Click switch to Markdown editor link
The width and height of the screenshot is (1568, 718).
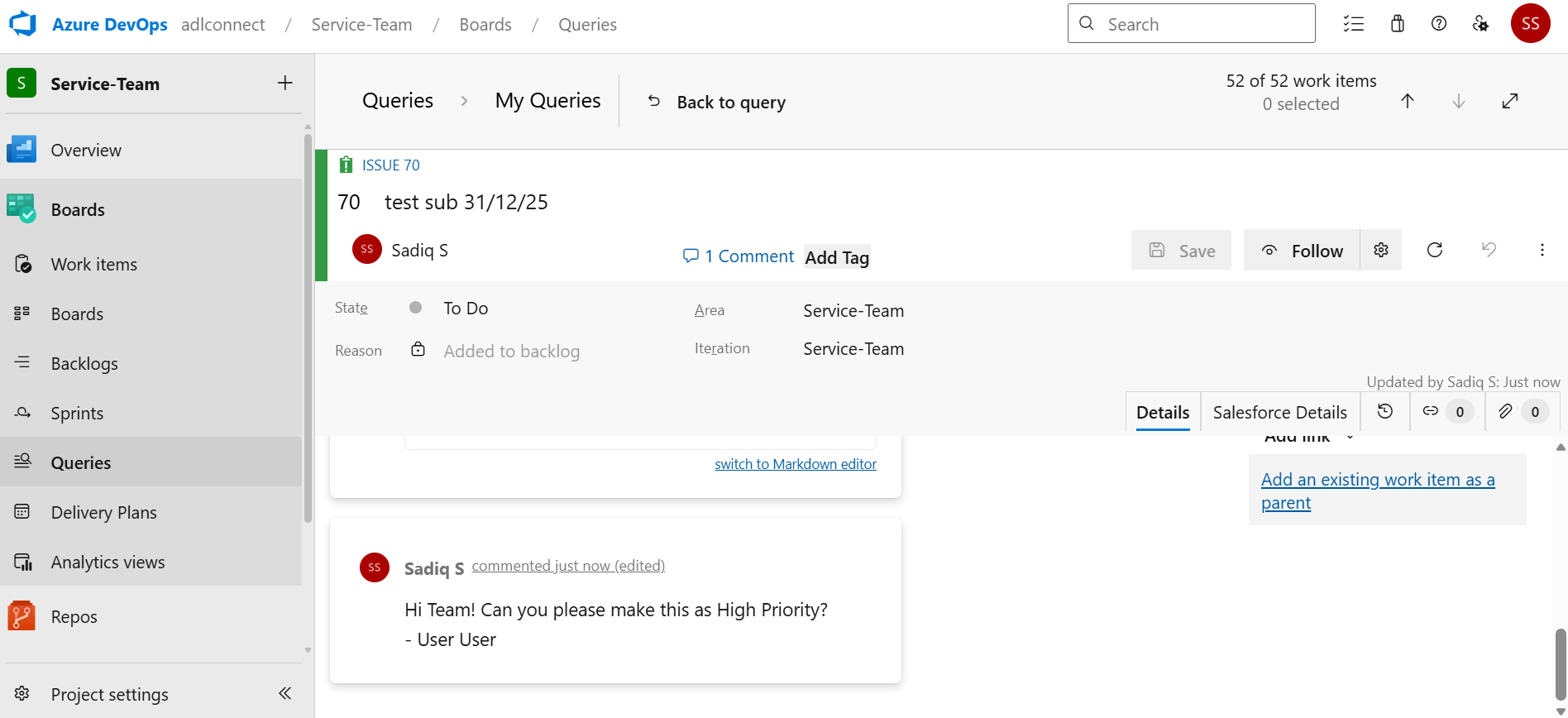(796, 464)
